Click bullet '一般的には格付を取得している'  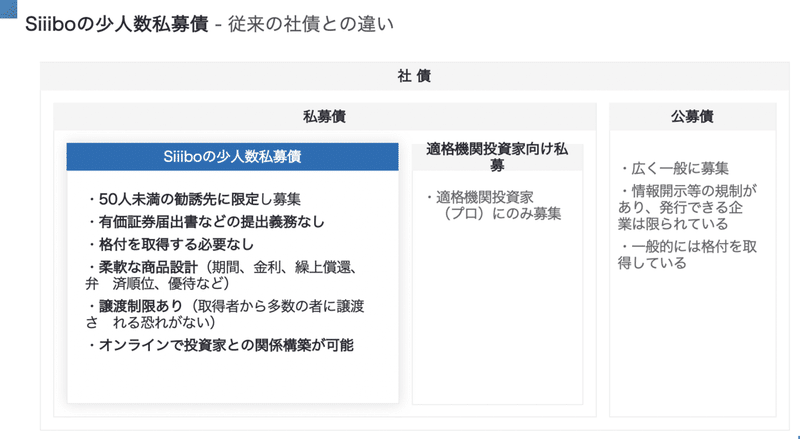point(687,255)
